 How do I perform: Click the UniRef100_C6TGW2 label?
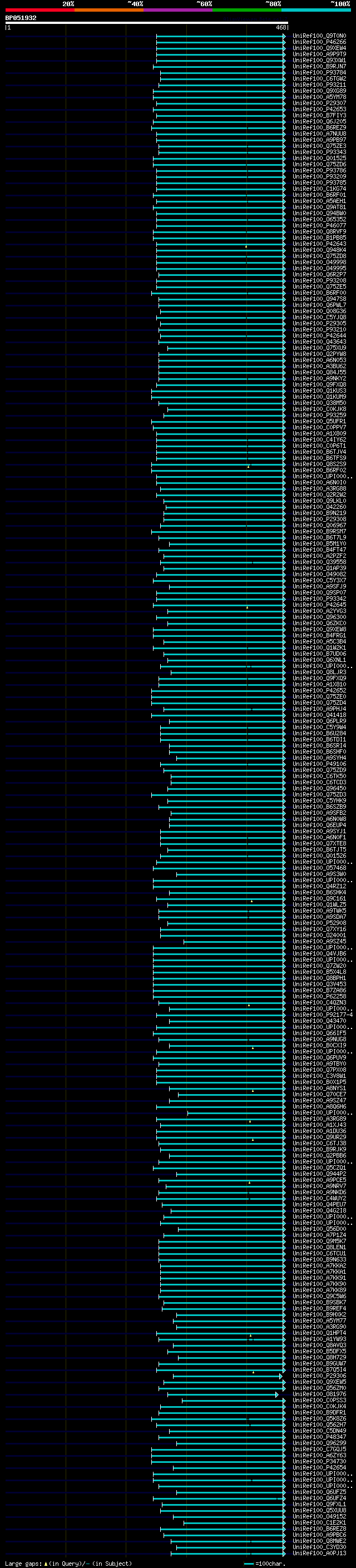coord(319,78)
